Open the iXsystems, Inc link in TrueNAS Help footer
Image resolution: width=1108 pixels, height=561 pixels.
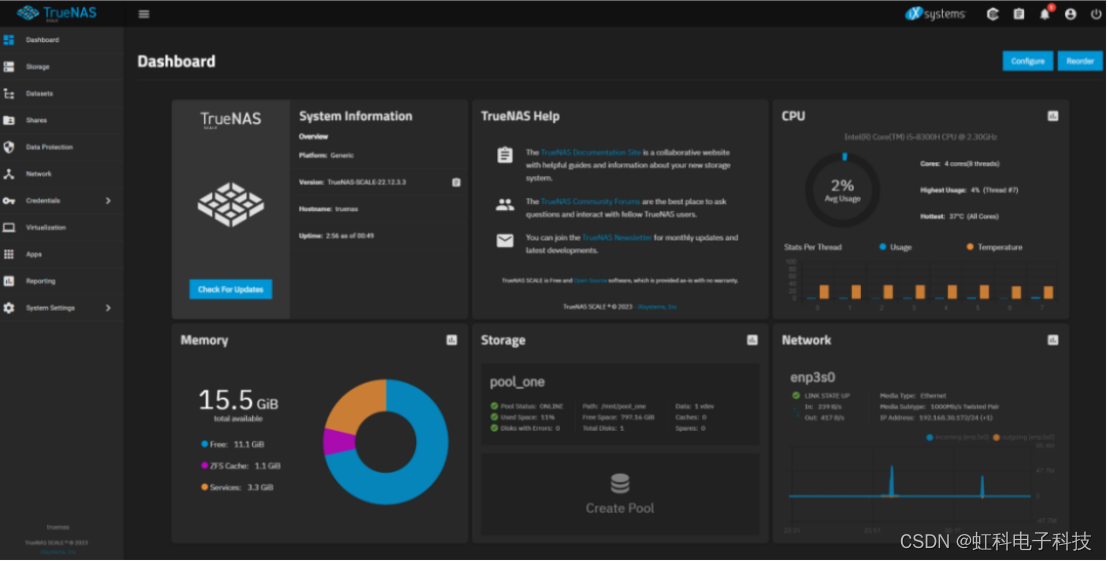pyautogui.click(x=657, y=307)
